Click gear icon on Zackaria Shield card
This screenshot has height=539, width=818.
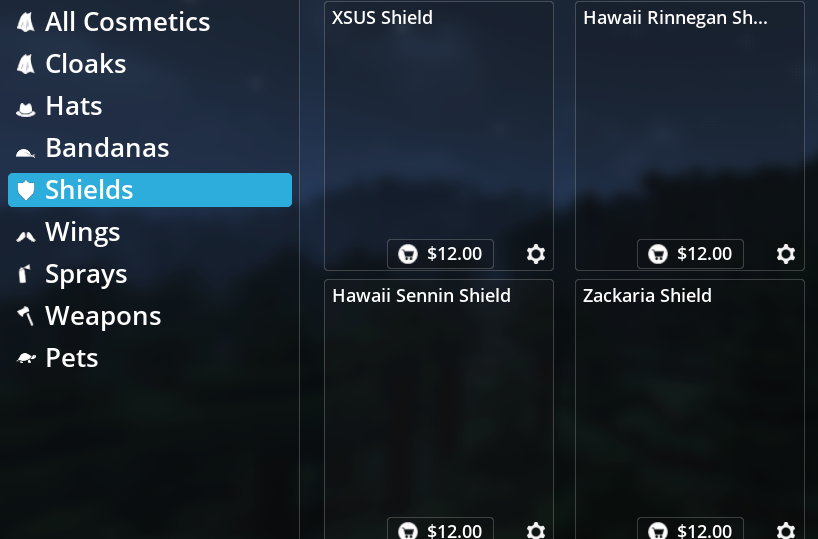pos(786,531)
